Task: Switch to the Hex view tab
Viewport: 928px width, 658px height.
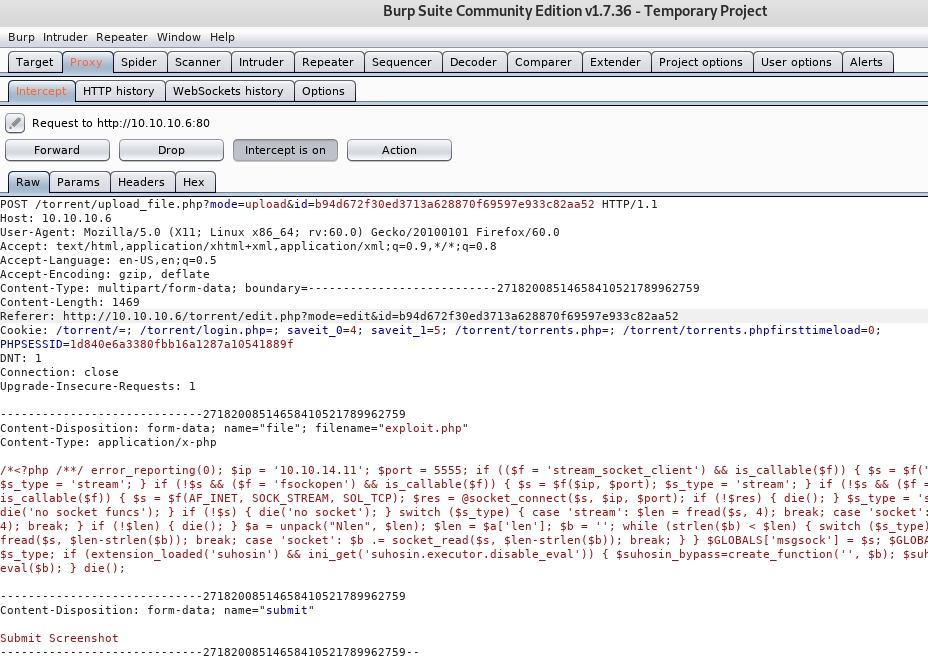Action: tap(194, 182)
